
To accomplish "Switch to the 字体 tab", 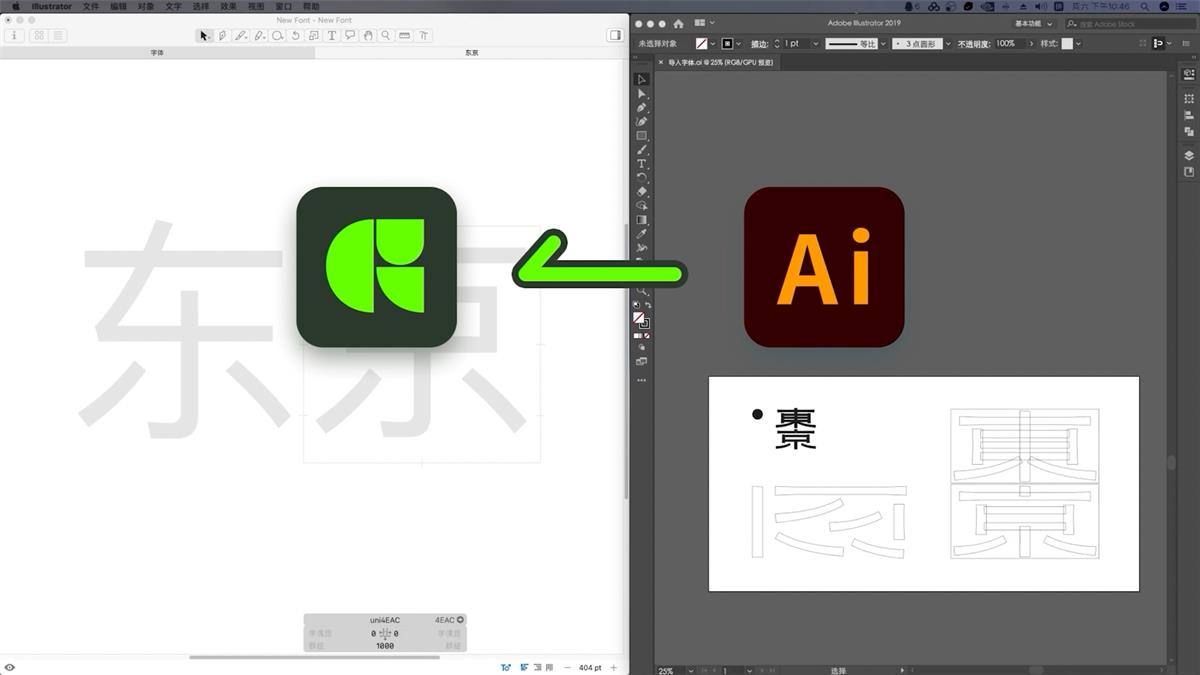I will click(157, 52).
